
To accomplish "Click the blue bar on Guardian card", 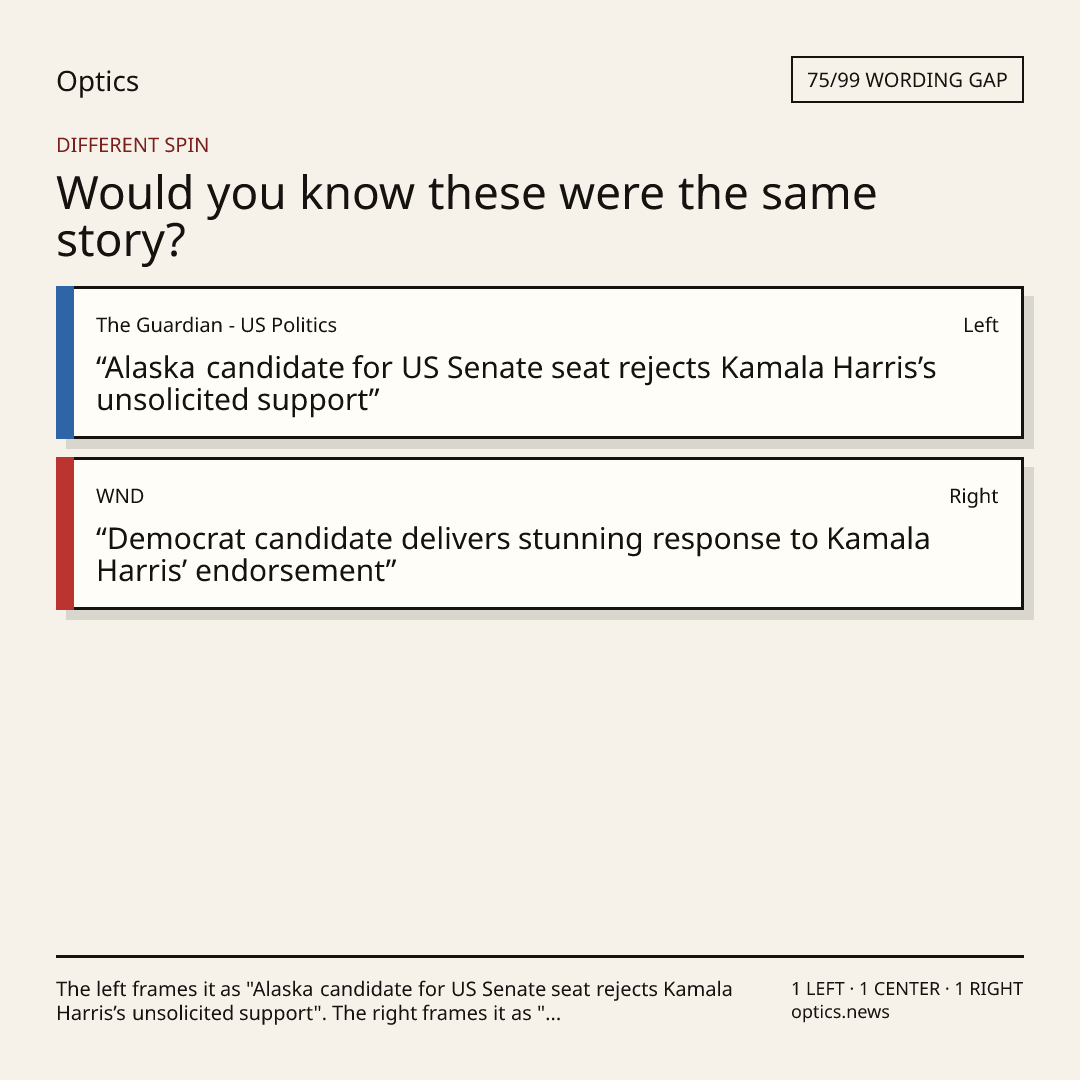I will [x=65, y=362].
